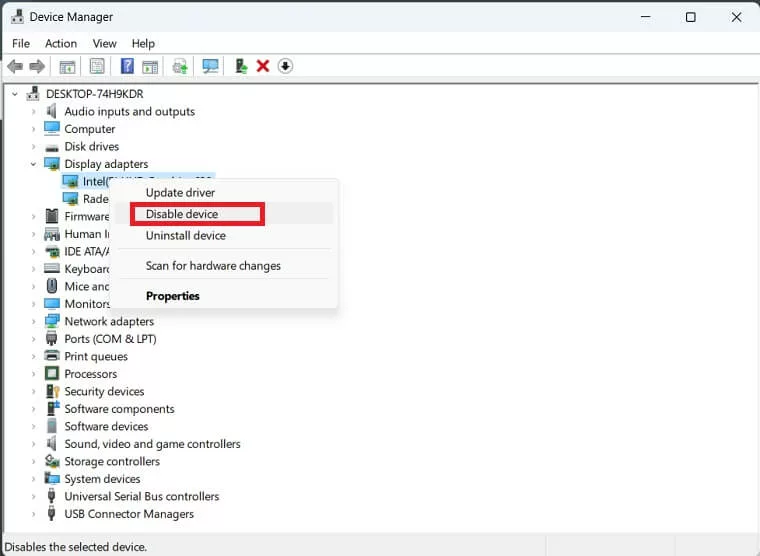
Task: Minimize the Device Manager window
Action: tap(645, 17)
